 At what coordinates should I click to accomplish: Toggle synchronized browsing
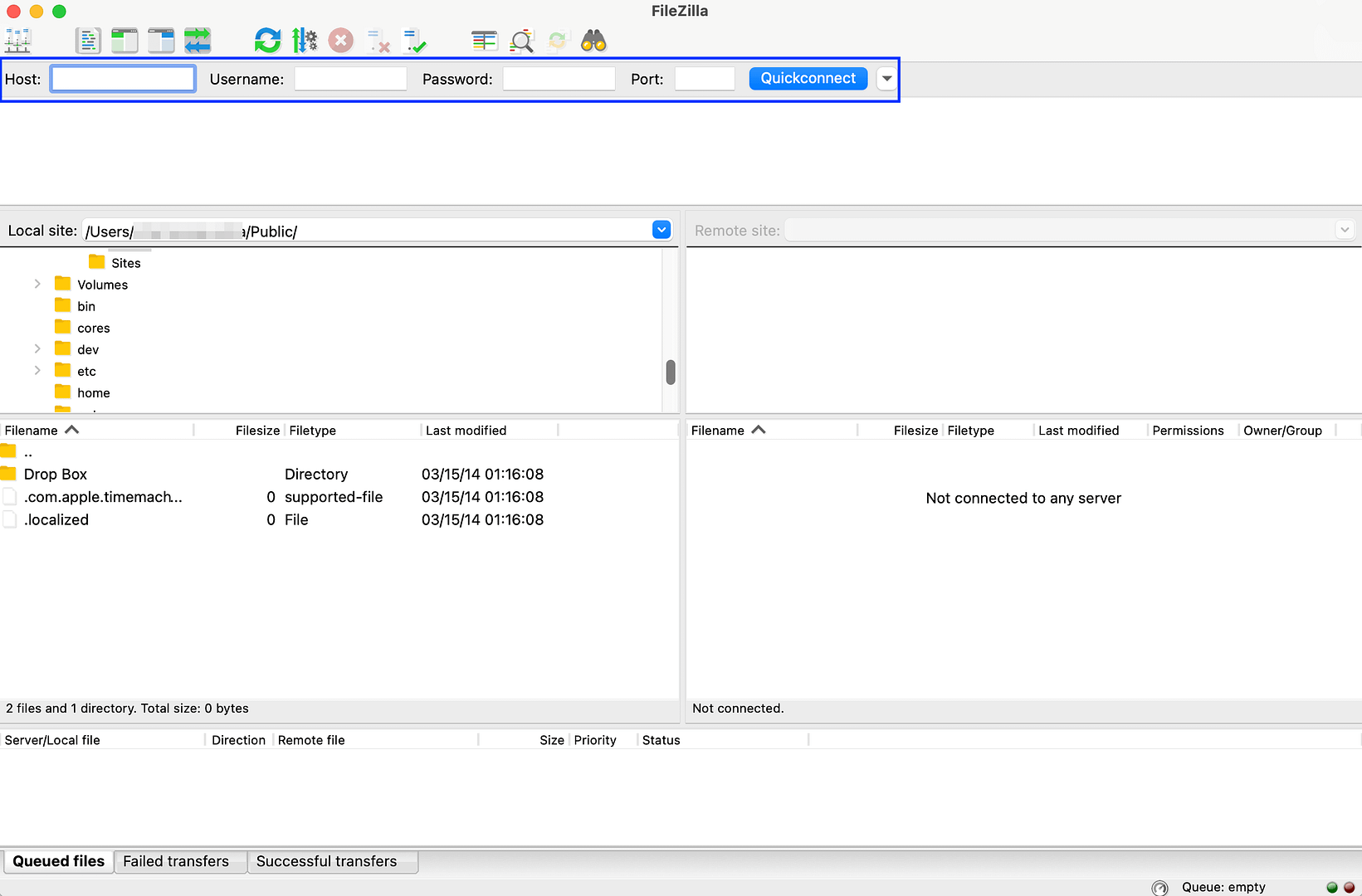pos(557,40)
